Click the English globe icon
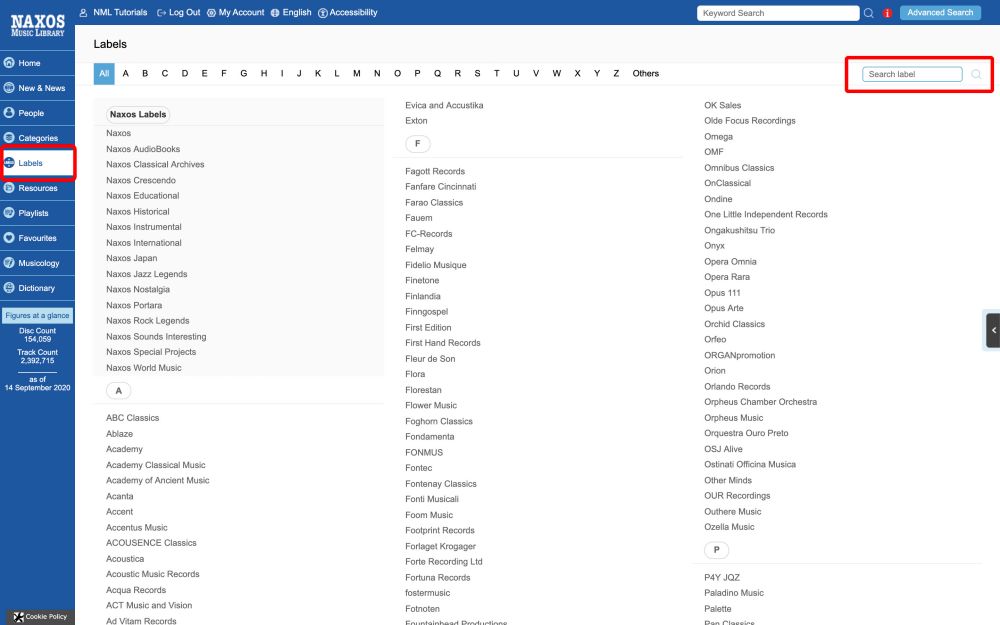This screenshot has width=1000, height=625. click(275, 12)
